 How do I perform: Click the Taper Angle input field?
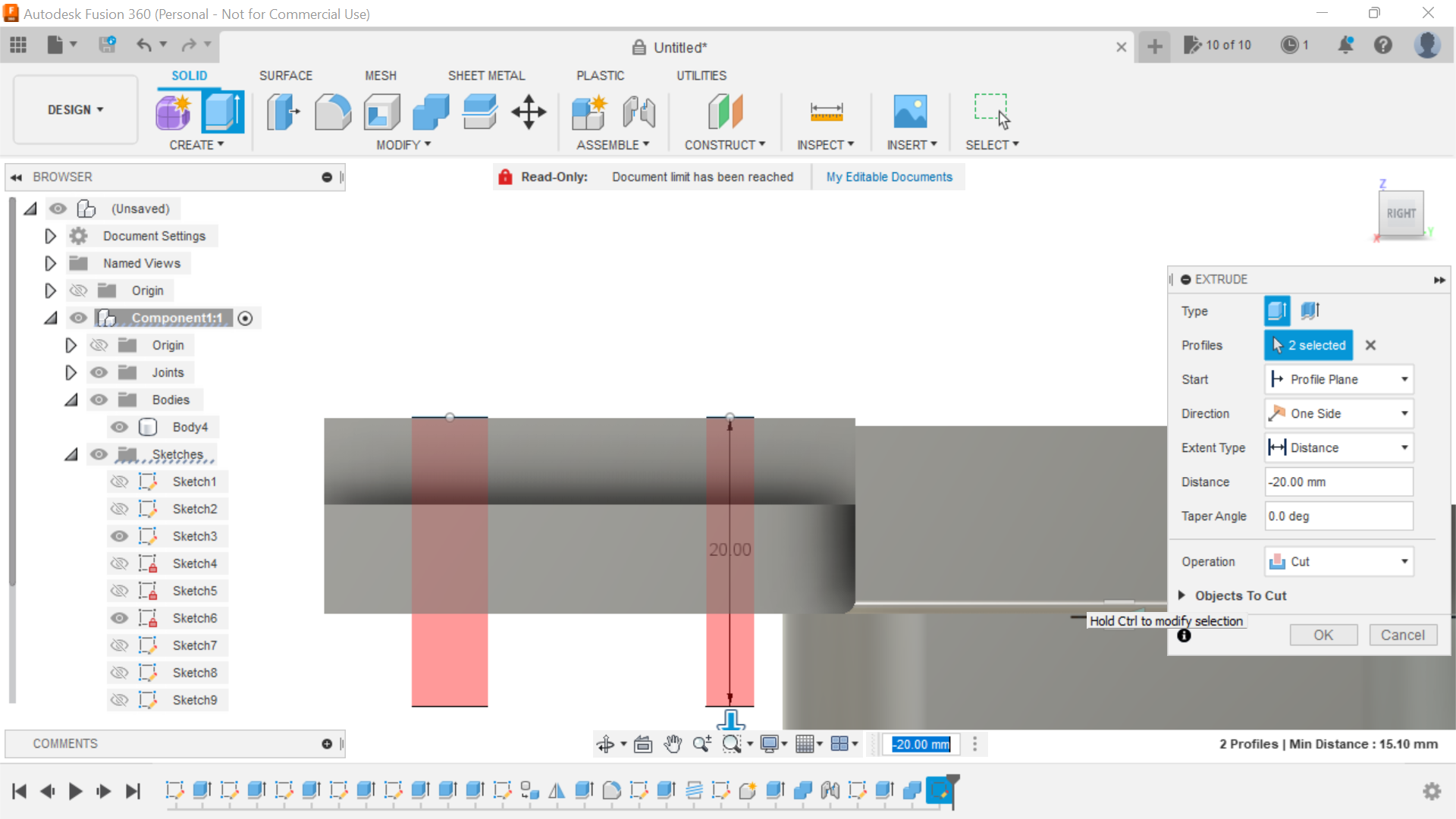pos(1338,516)
